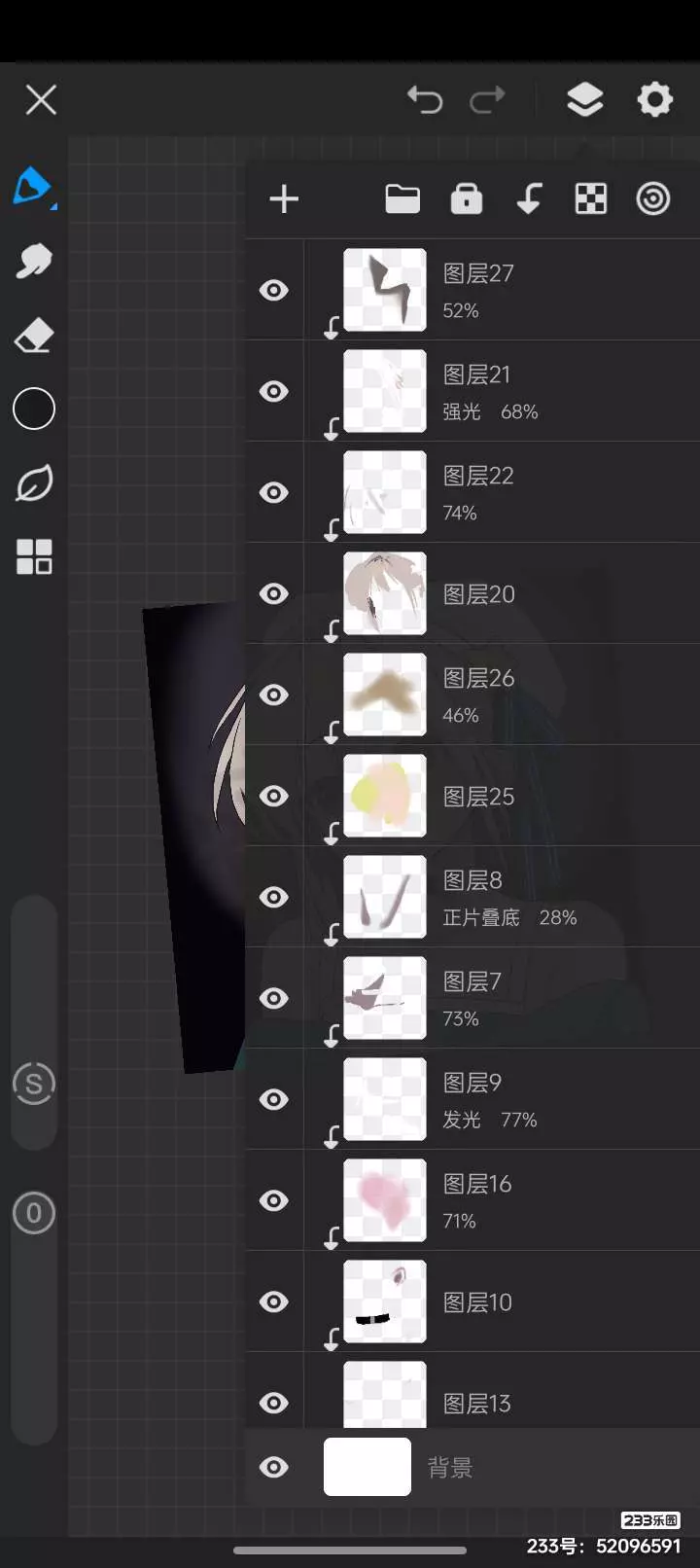Undo the last action
This screenshot has width=700, height=1568.
pos(425,99)
